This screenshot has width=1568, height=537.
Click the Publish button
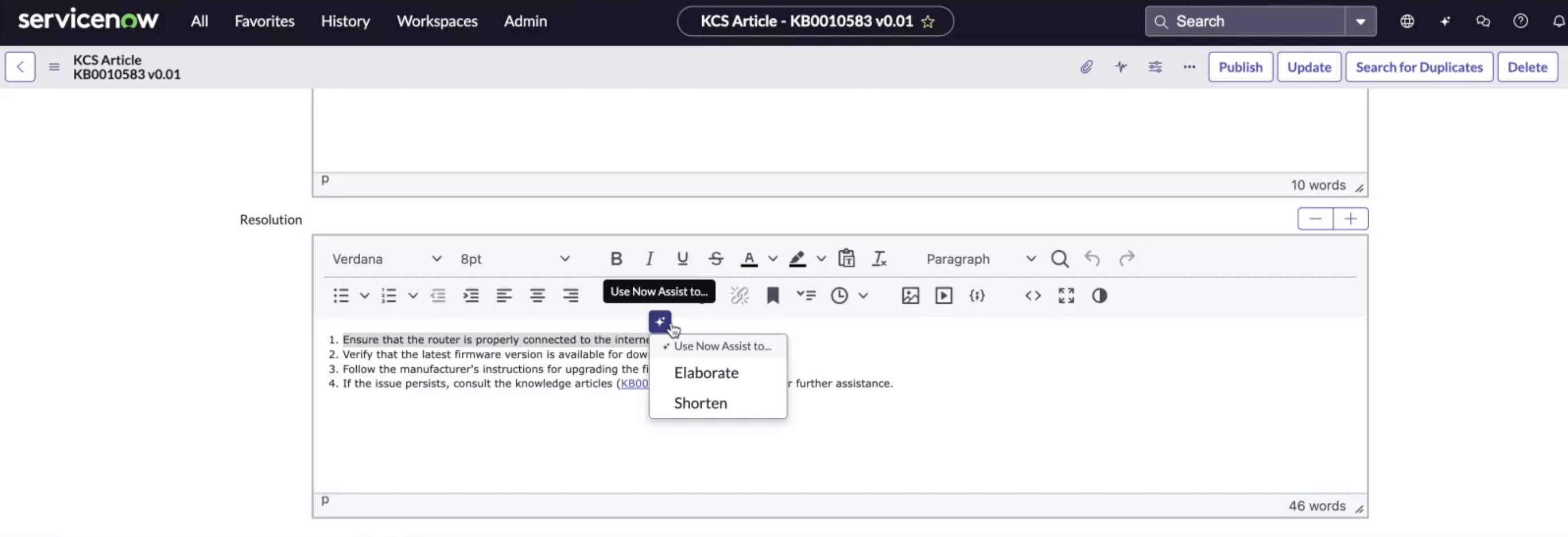tap(1241, 67)
